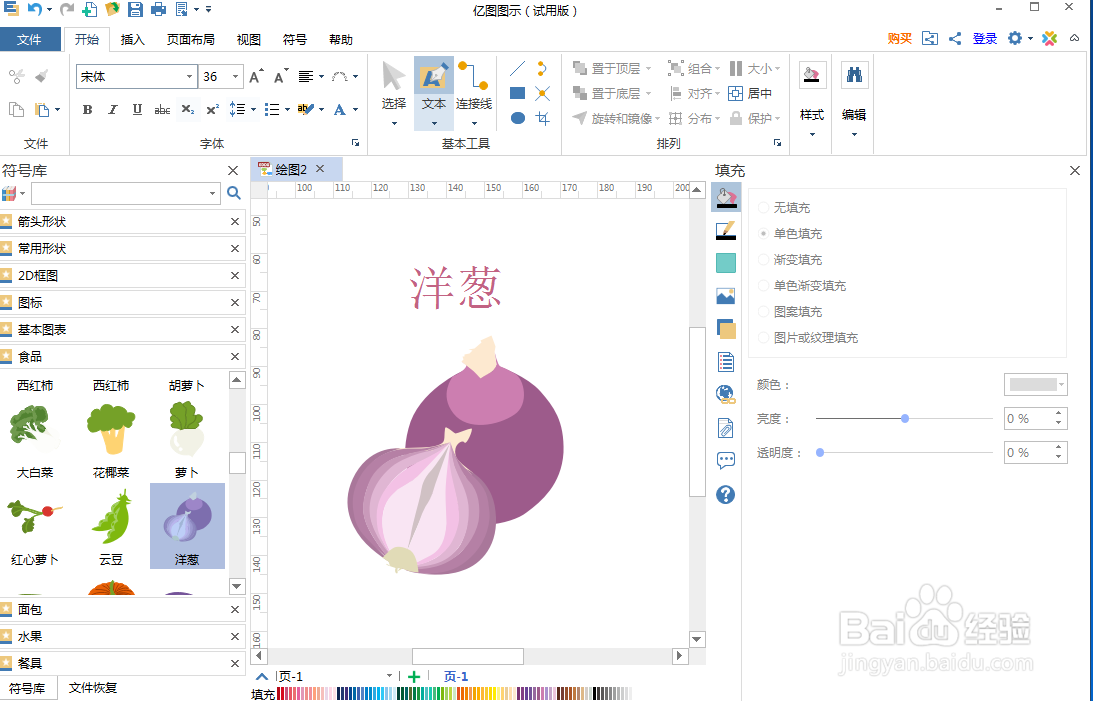Click the Undo icon in quick access toolbar
Image resolution: width=1093 pixels, height=701 pixels.
coord(34,10)
